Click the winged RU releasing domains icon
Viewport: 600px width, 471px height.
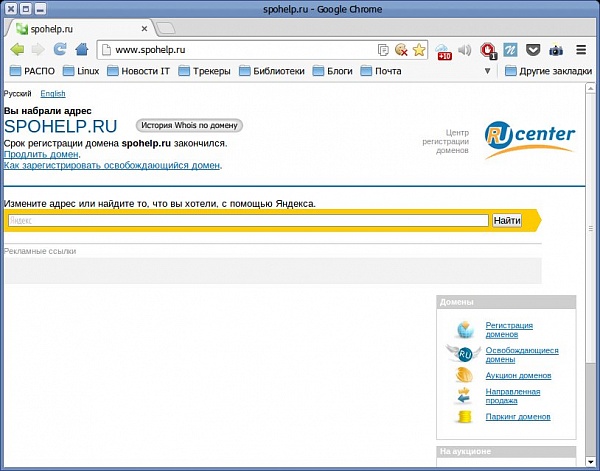click(x=464, y=354)
